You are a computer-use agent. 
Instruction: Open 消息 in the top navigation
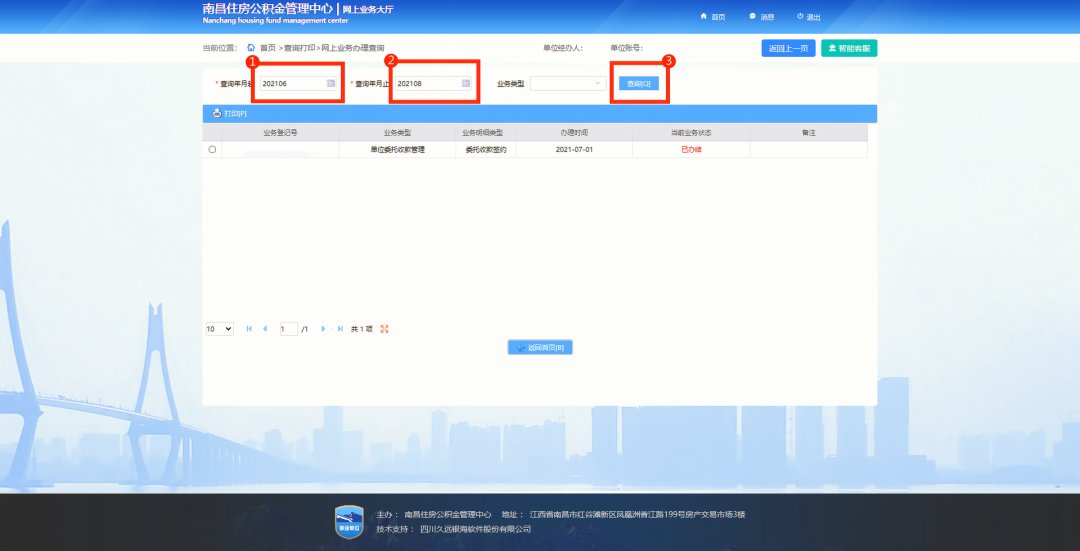(761, 17)
